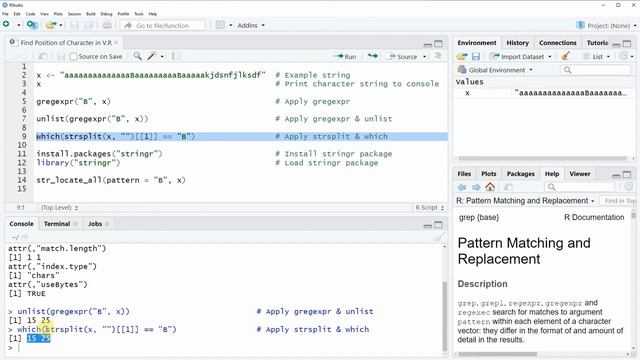Click the editor find magnifier icon

click(x=137, y=56)
